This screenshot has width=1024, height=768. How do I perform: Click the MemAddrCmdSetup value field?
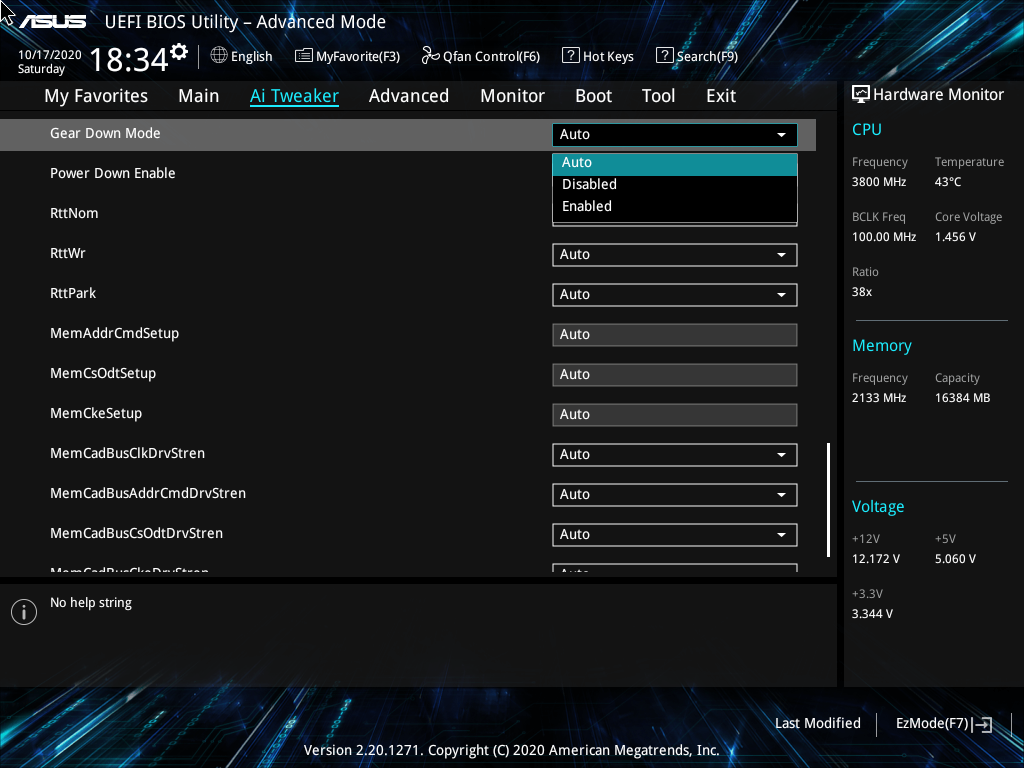coord(675,334)
